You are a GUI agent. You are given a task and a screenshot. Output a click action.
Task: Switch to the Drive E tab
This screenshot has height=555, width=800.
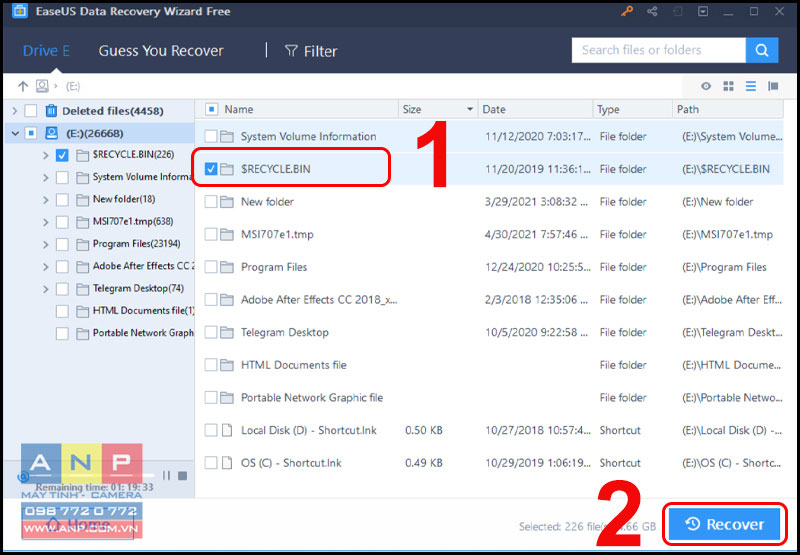coord(46,51)
